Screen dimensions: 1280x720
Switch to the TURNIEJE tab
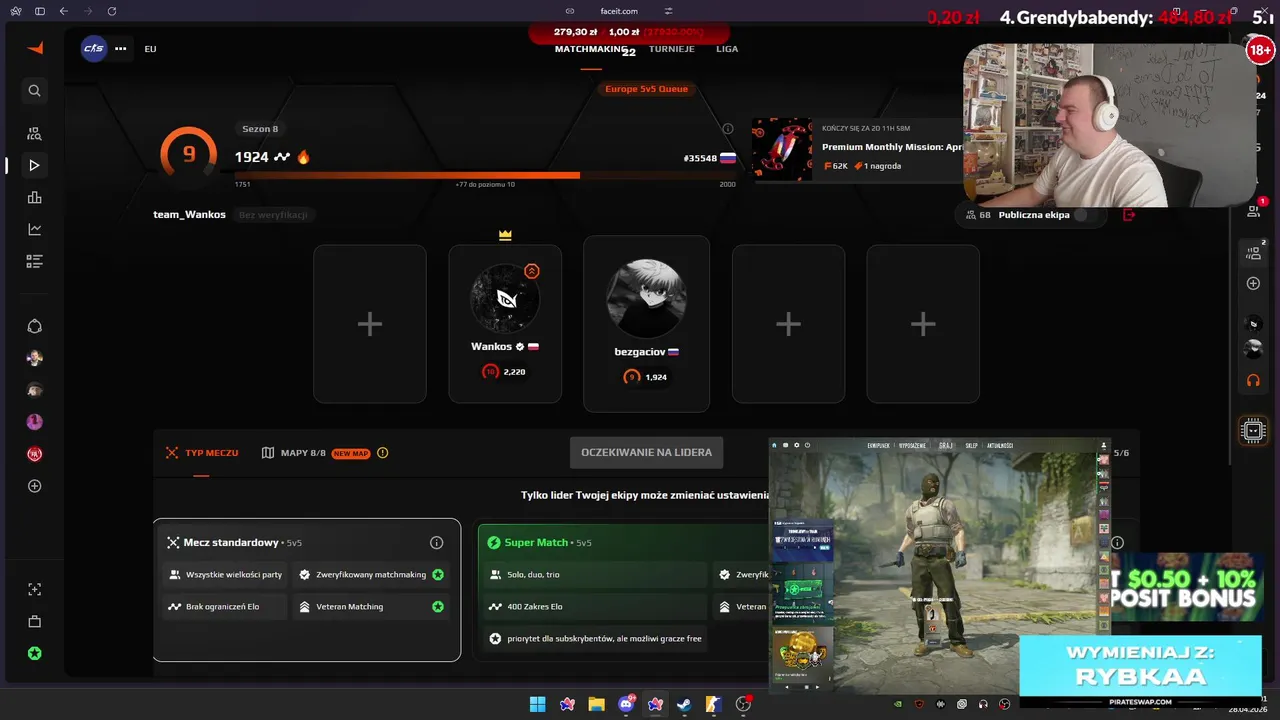[672, 49]
